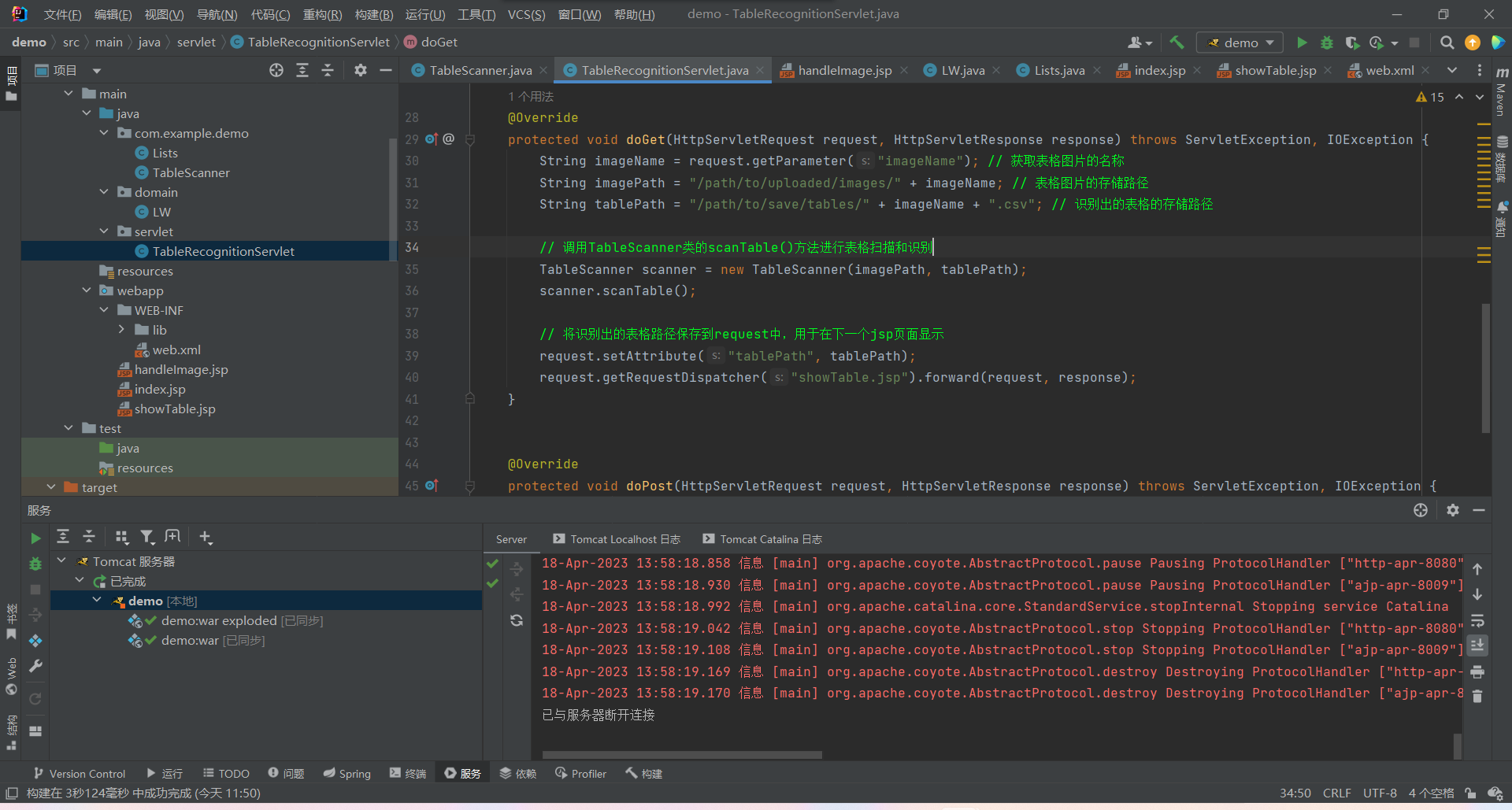The image size is (1512, 810).
Task: Click the green Run button in top toolbar
Action: 1302,43
